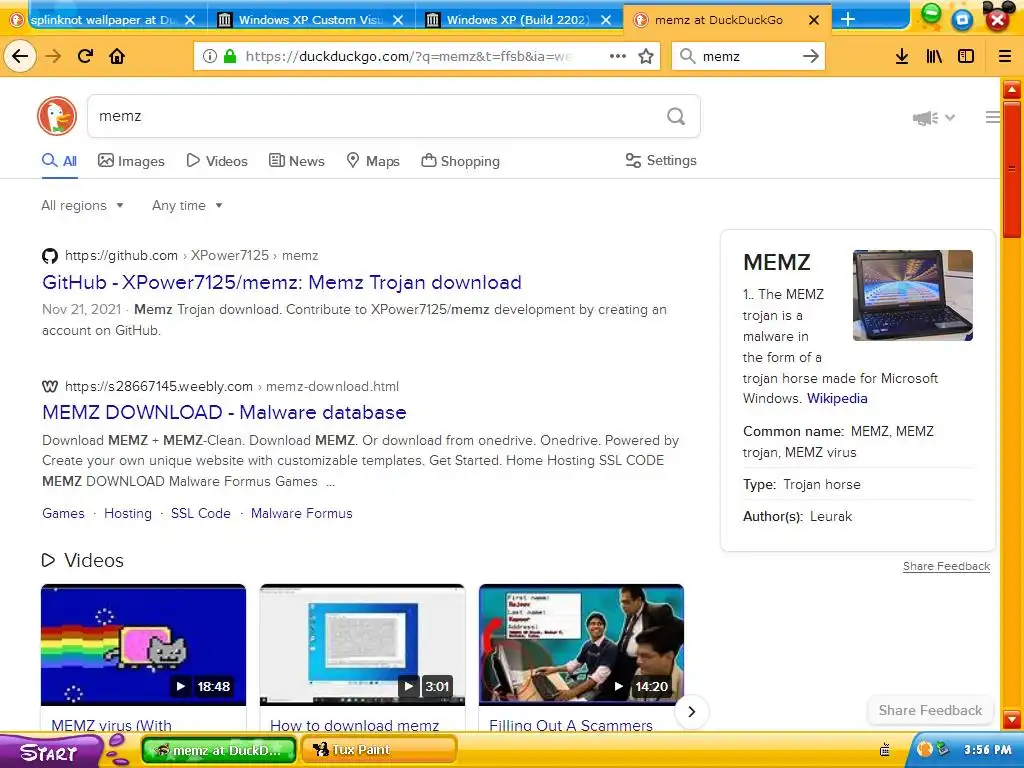
Task: Show next videos with the carousel arrow
Action: [x=692, y=711]
